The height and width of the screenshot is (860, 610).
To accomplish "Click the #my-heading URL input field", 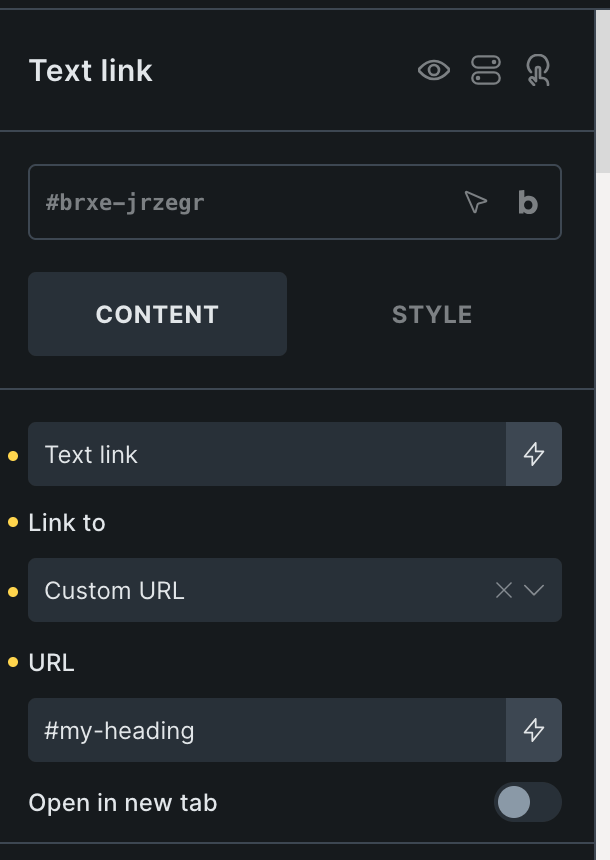I will [265, 730].
